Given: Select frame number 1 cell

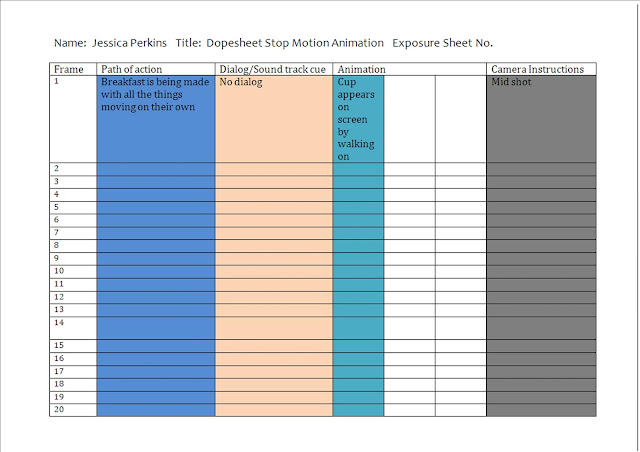Looking at the screenshot, I should pos(57,82).
